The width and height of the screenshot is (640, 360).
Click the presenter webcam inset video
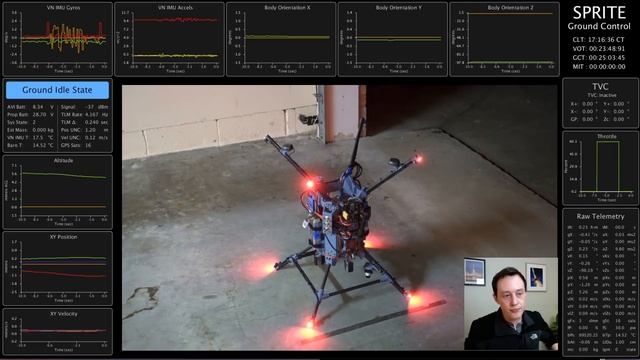click(511, 303)
